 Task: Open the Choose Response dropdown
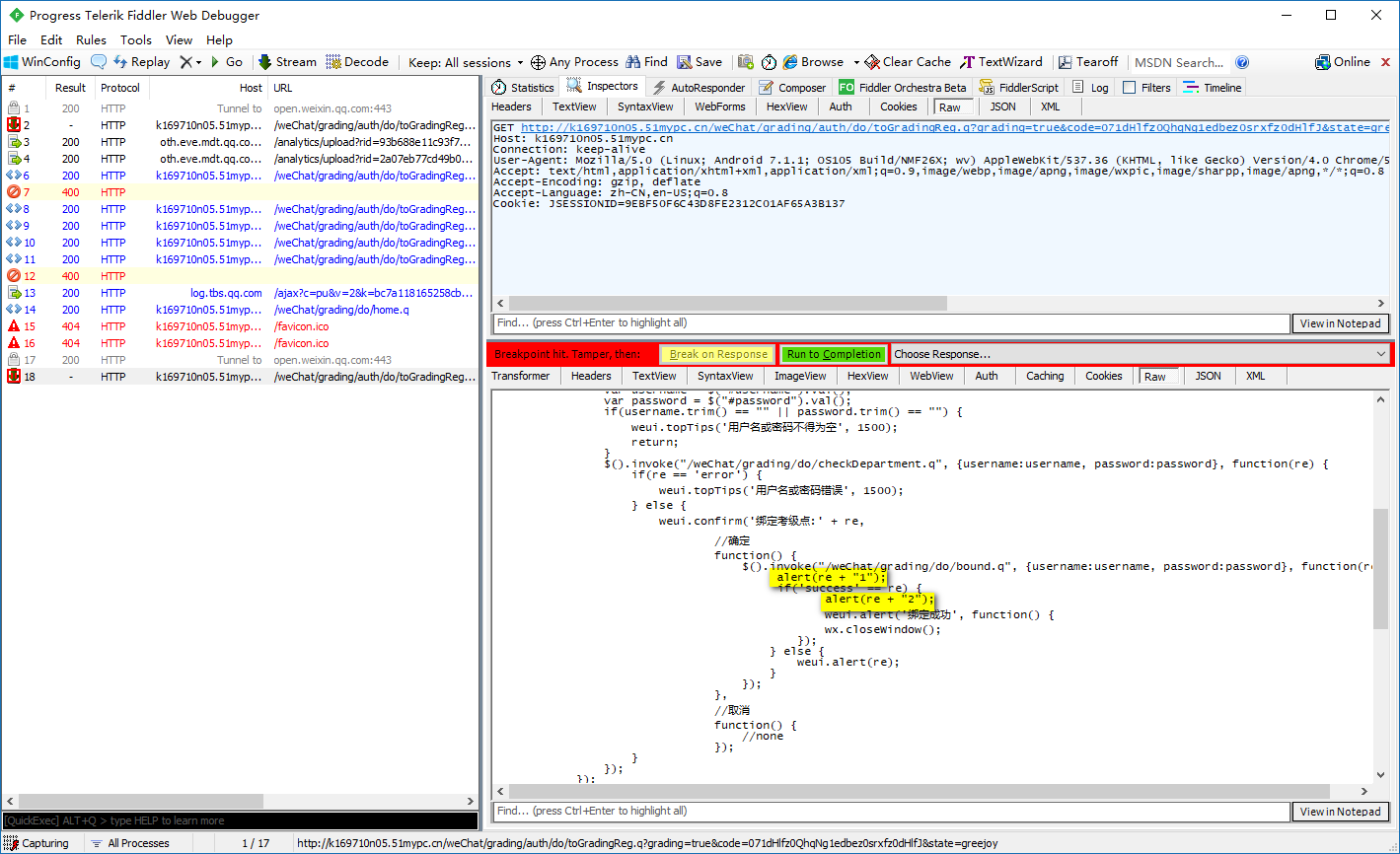(x=1142, y=354)
